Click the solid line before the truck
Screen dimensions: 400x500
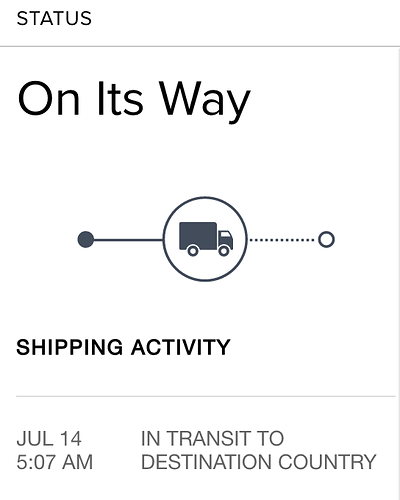click(x=128, y=240)
